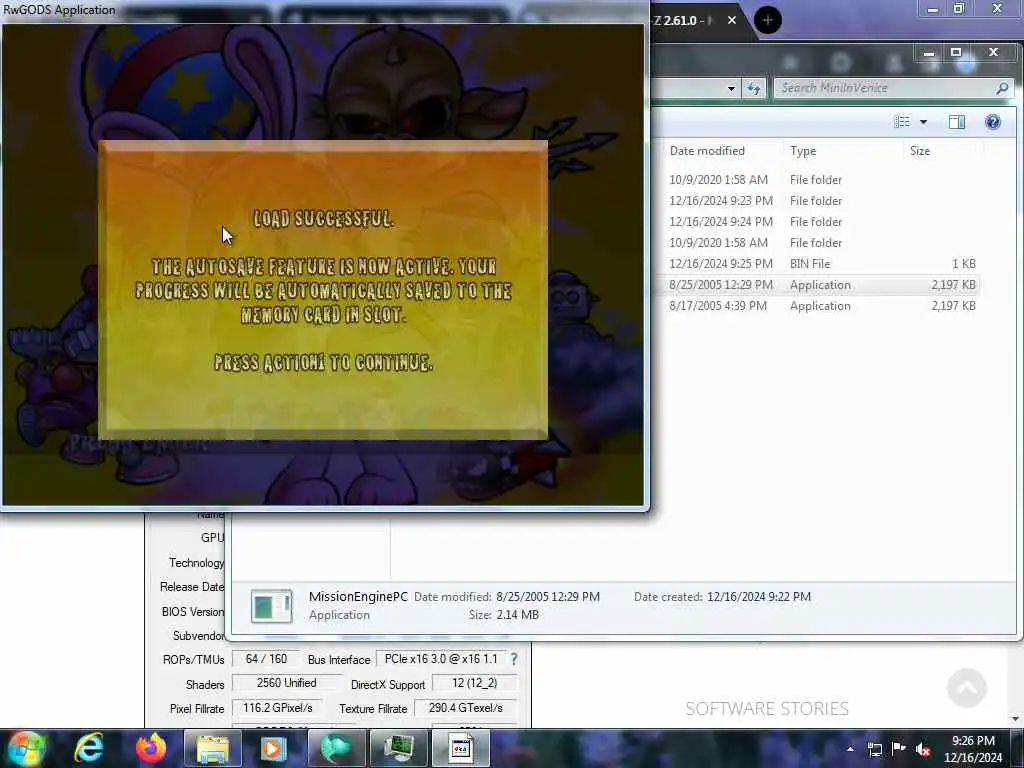Click the browser scrollbar down arrow
Image resolution: width=1024 pixels, height=768 pixels.
1016,719
